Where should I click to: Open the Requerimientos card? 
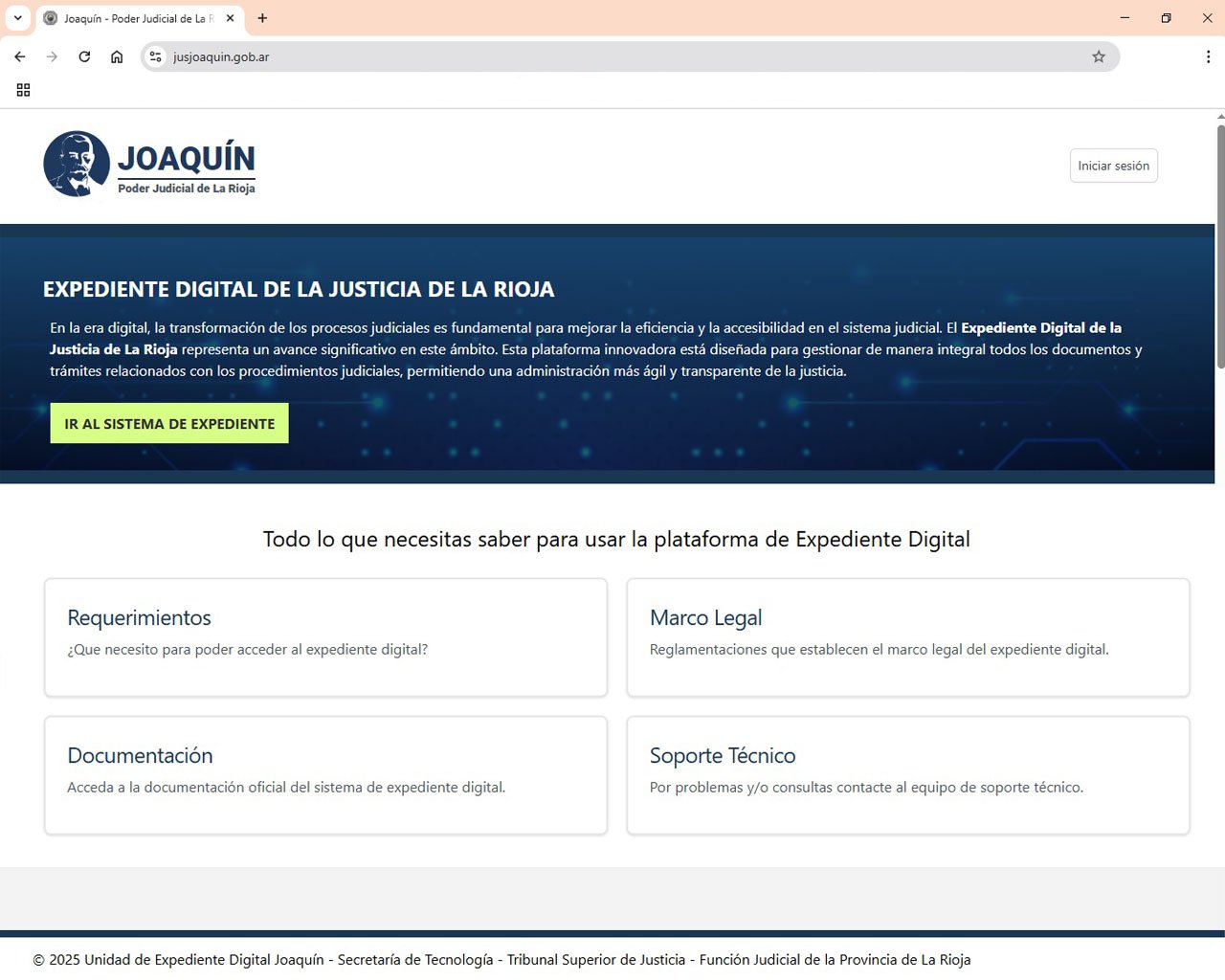[325, 636]
